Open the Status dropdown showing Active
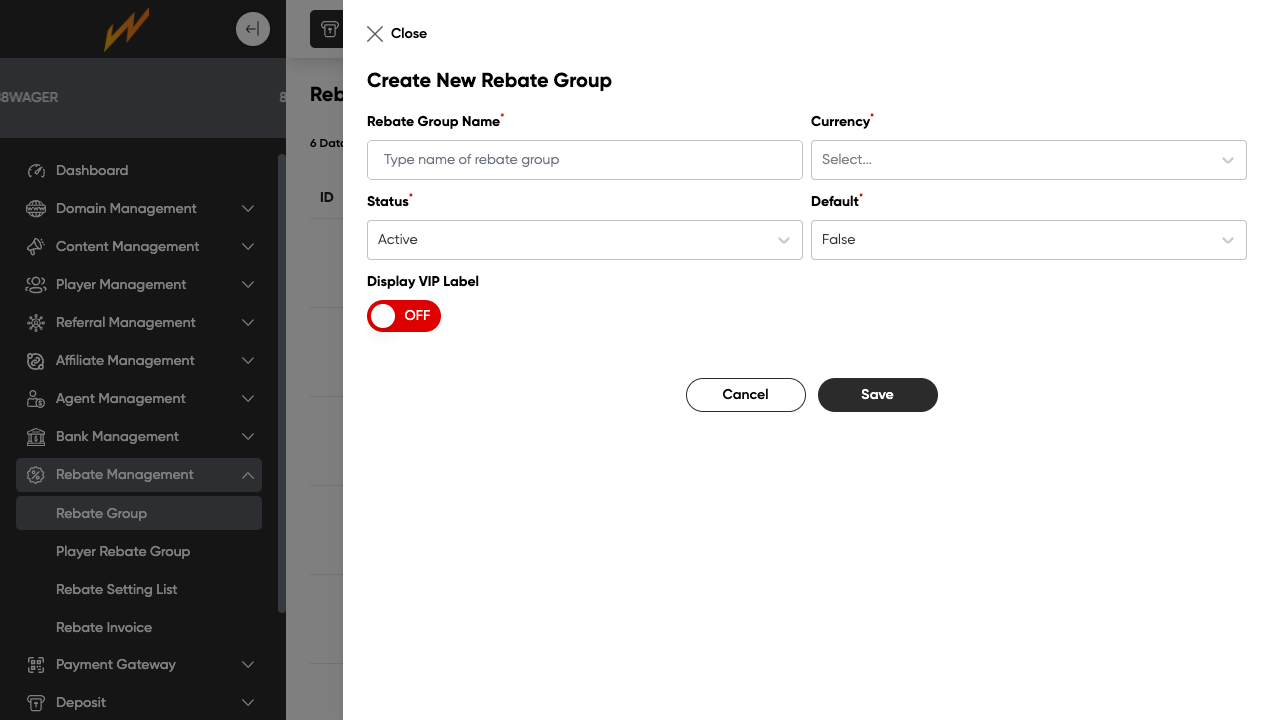Viewport: 1280px width, 720px height. click(585, 240)
